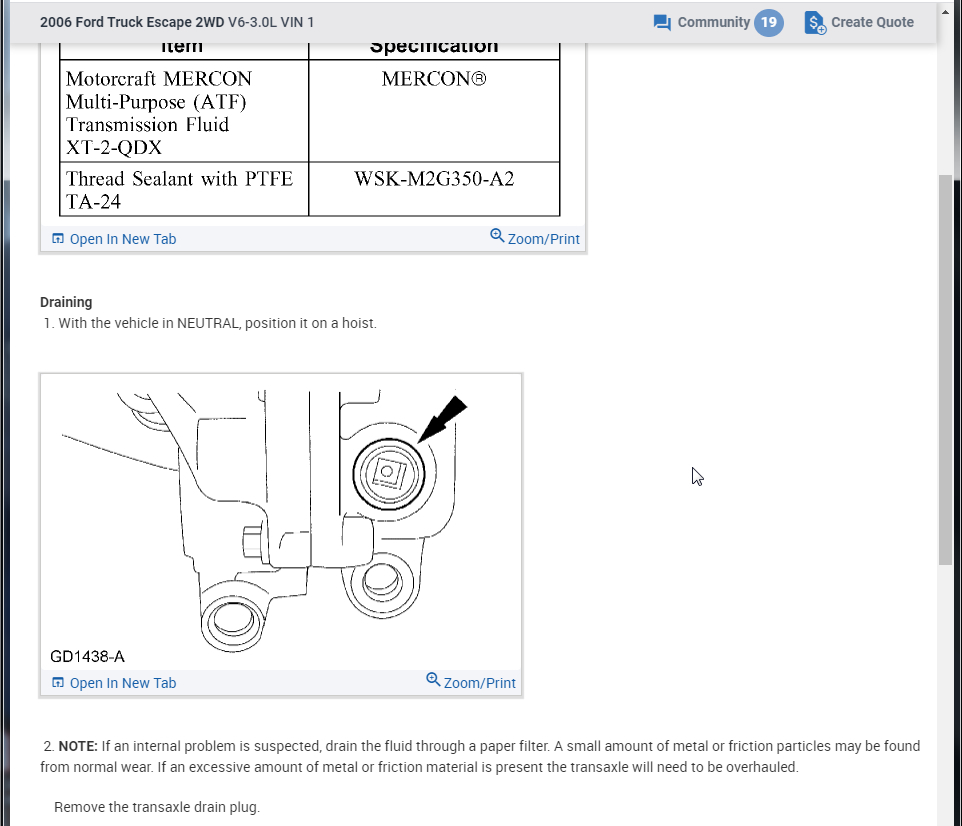
Task: Click the Create Quote dollar document icon
Action: [815, 23]
